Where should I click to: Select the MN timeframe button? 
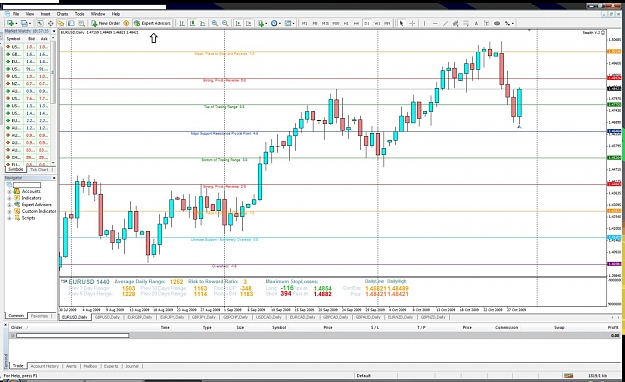point(387,24)
